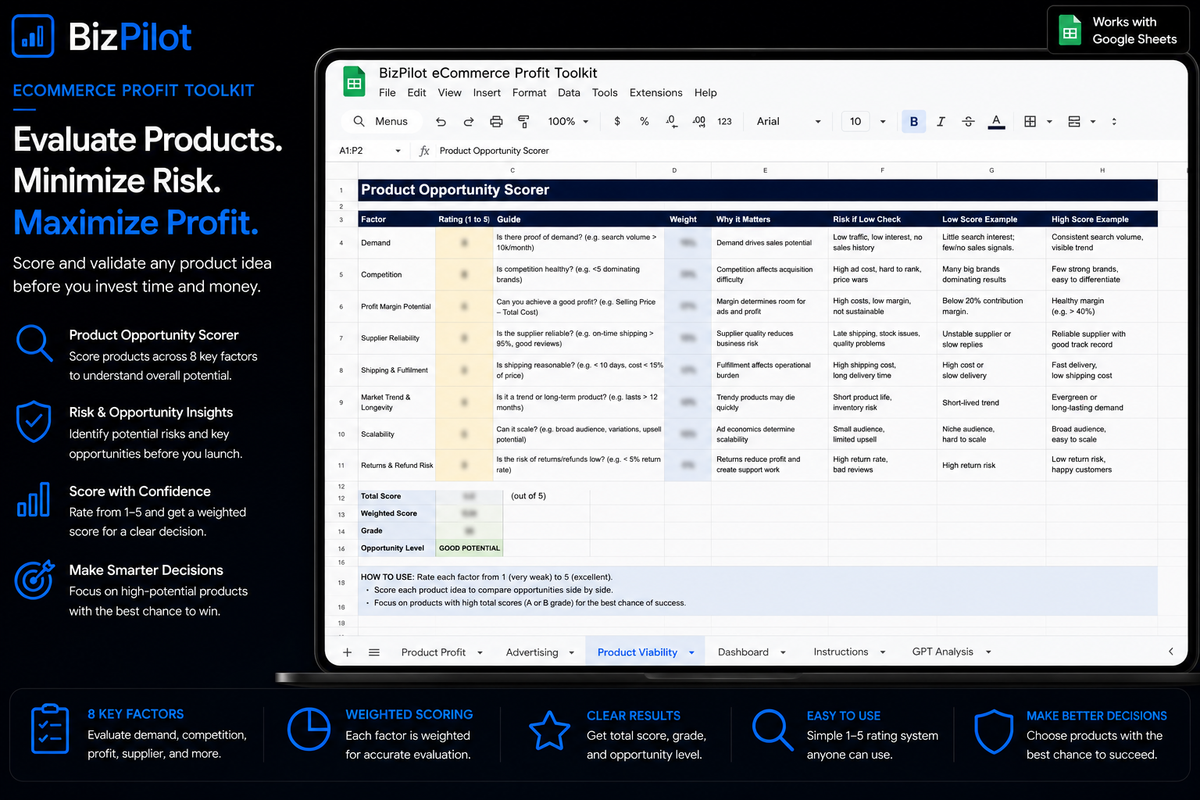Switch to the Advertising sheet tab
The height and width of the screenshot is (800, 1200).
click(x=532, y=652)
